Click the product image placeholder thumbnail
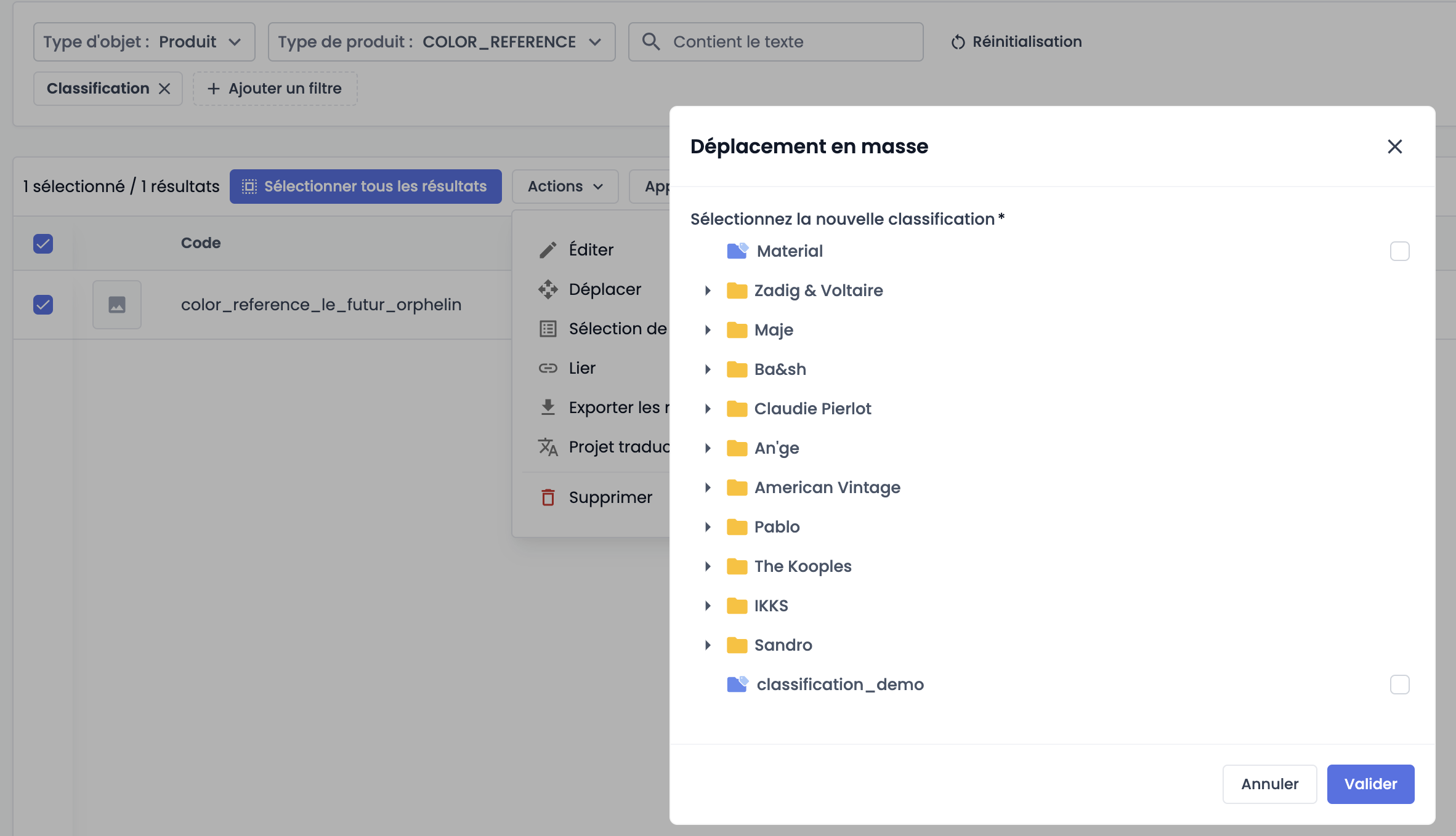 click(117, 305)
